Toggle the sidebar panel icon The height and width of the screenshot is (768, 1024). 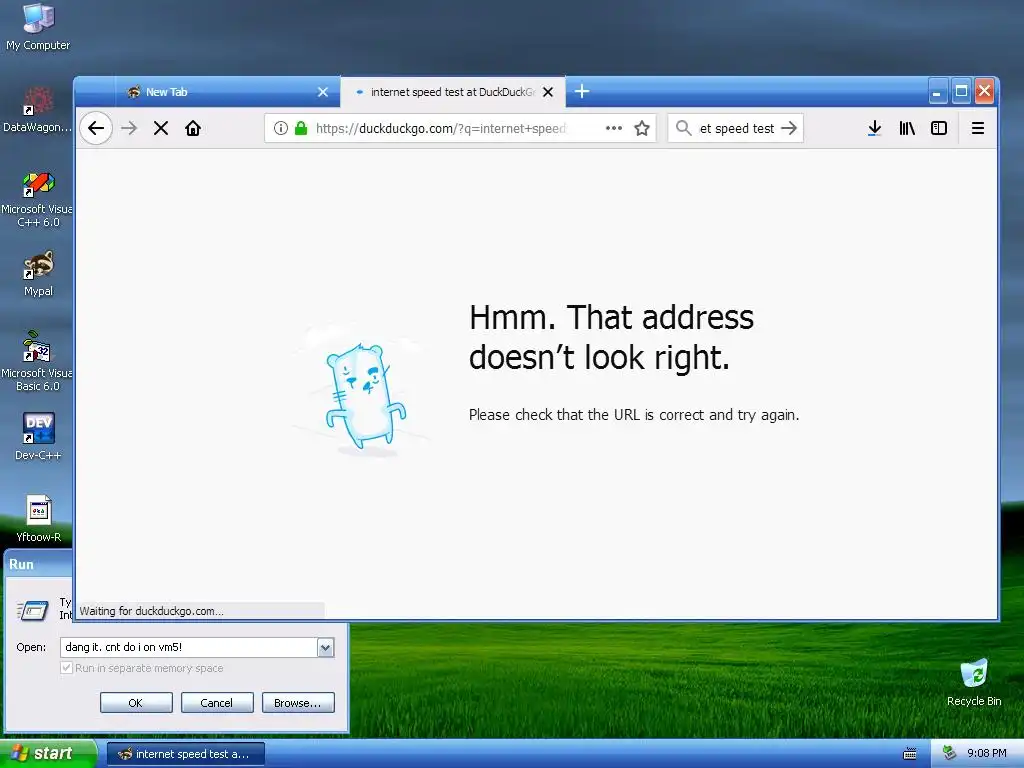938,128
